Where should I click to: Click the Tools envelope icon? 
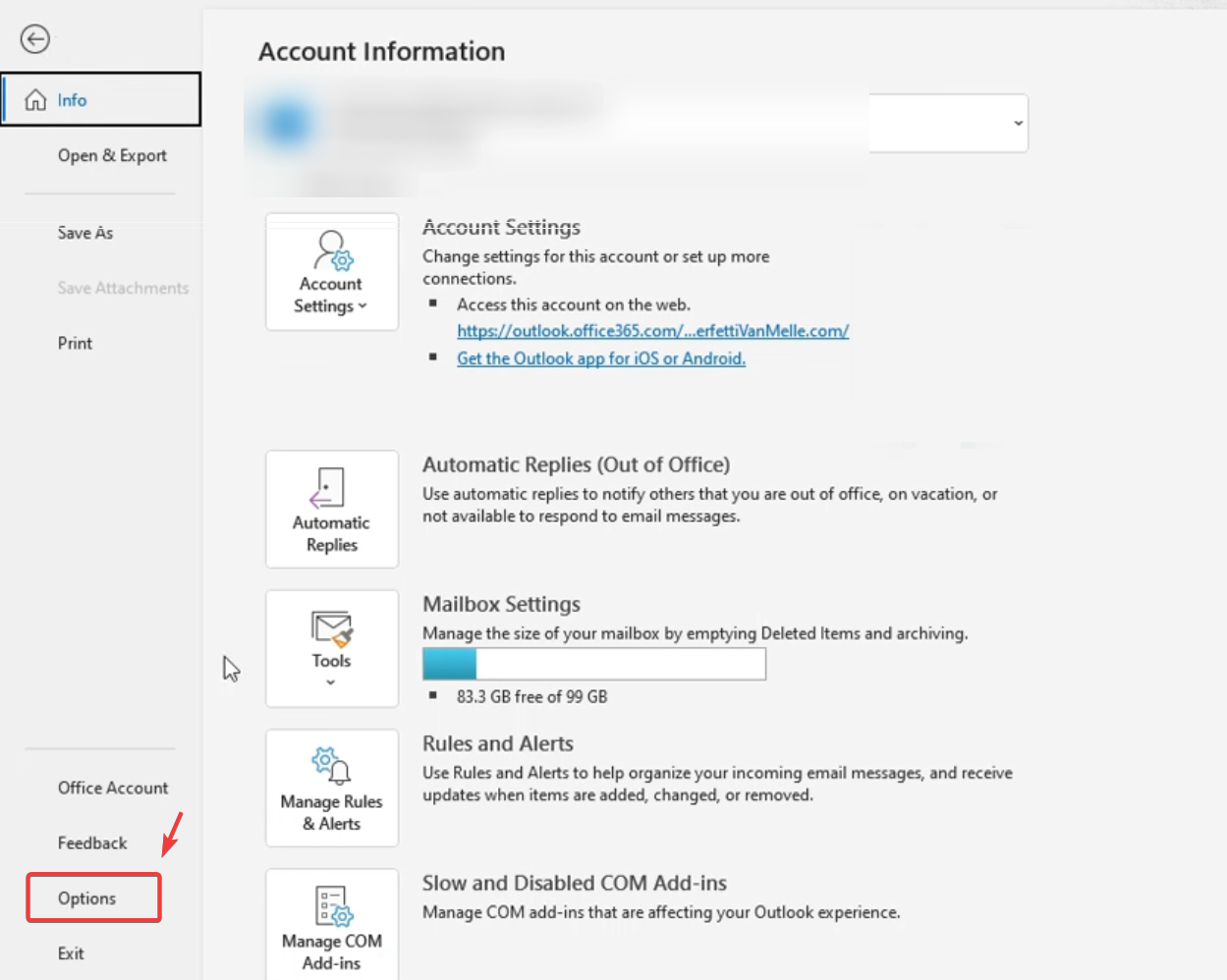tap(331, 628)
